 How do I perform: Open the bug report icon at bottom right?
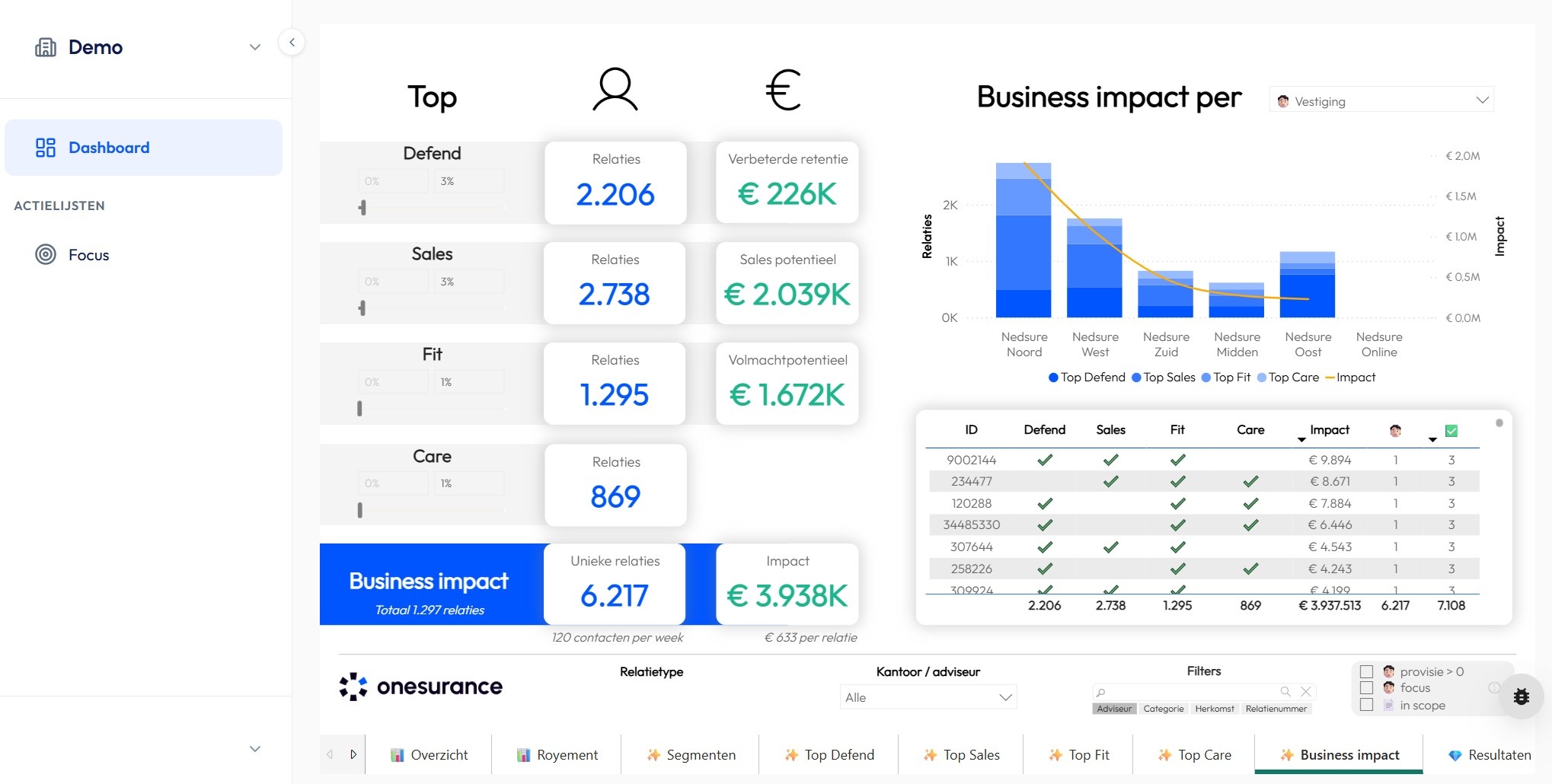click(1520, 696)
